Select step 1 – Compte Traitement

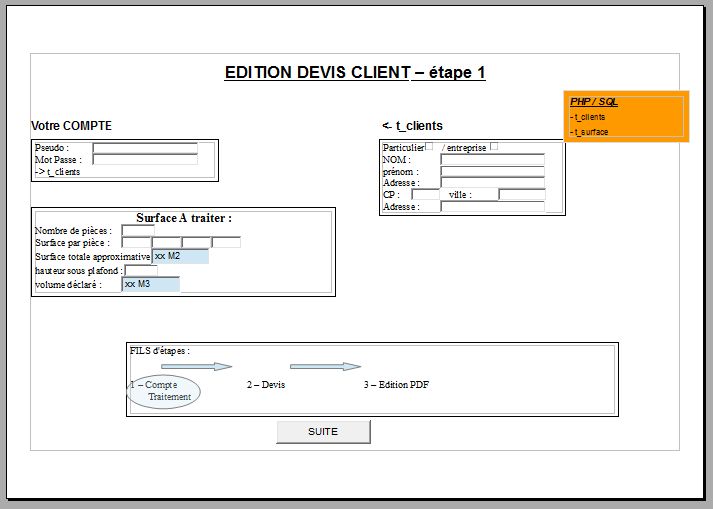coord(163,391)
